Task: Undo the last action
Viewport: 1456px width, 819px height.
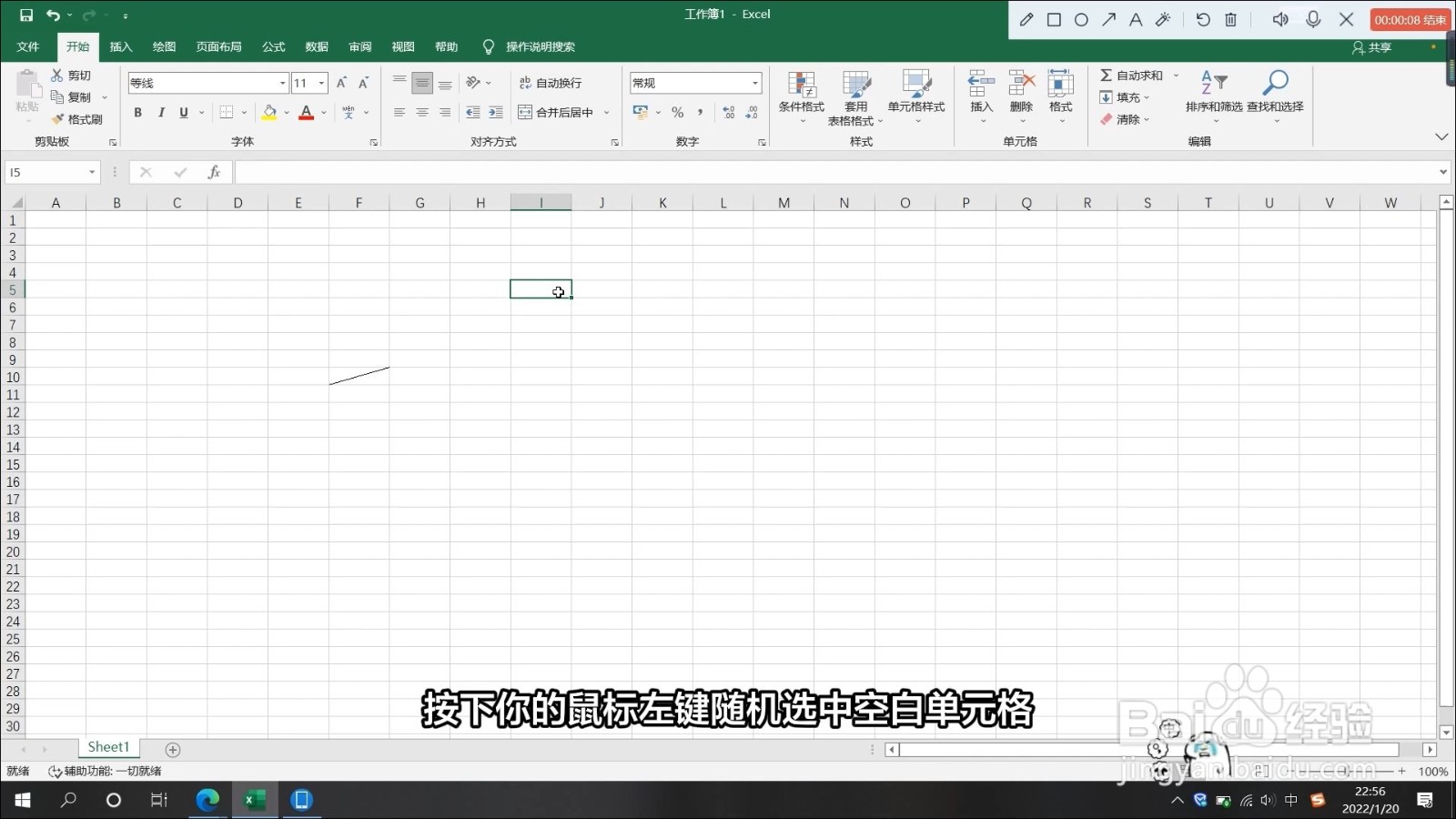Action: 53,15
